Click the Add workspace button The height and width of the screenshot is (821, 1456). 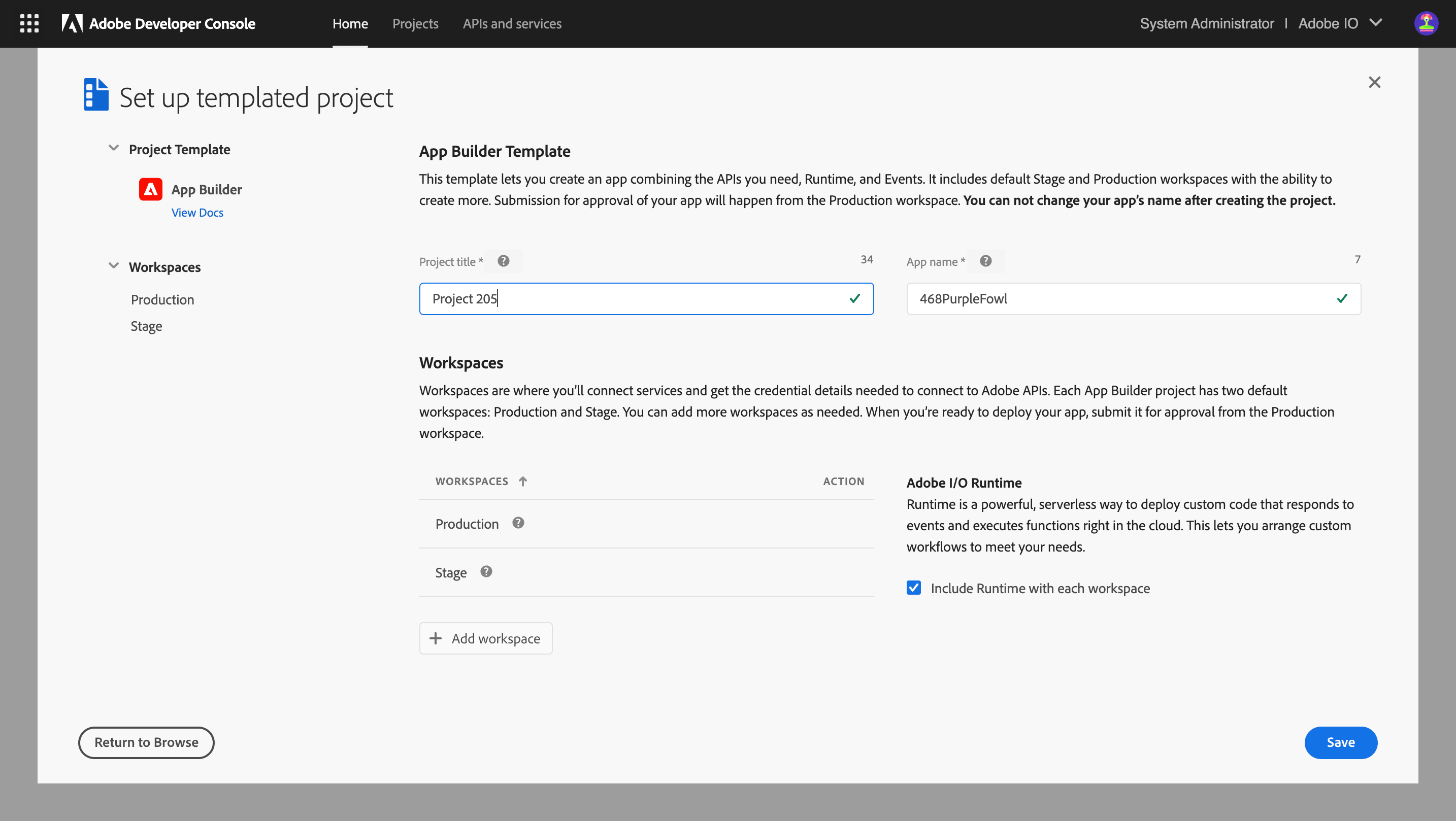coord(485,638)
